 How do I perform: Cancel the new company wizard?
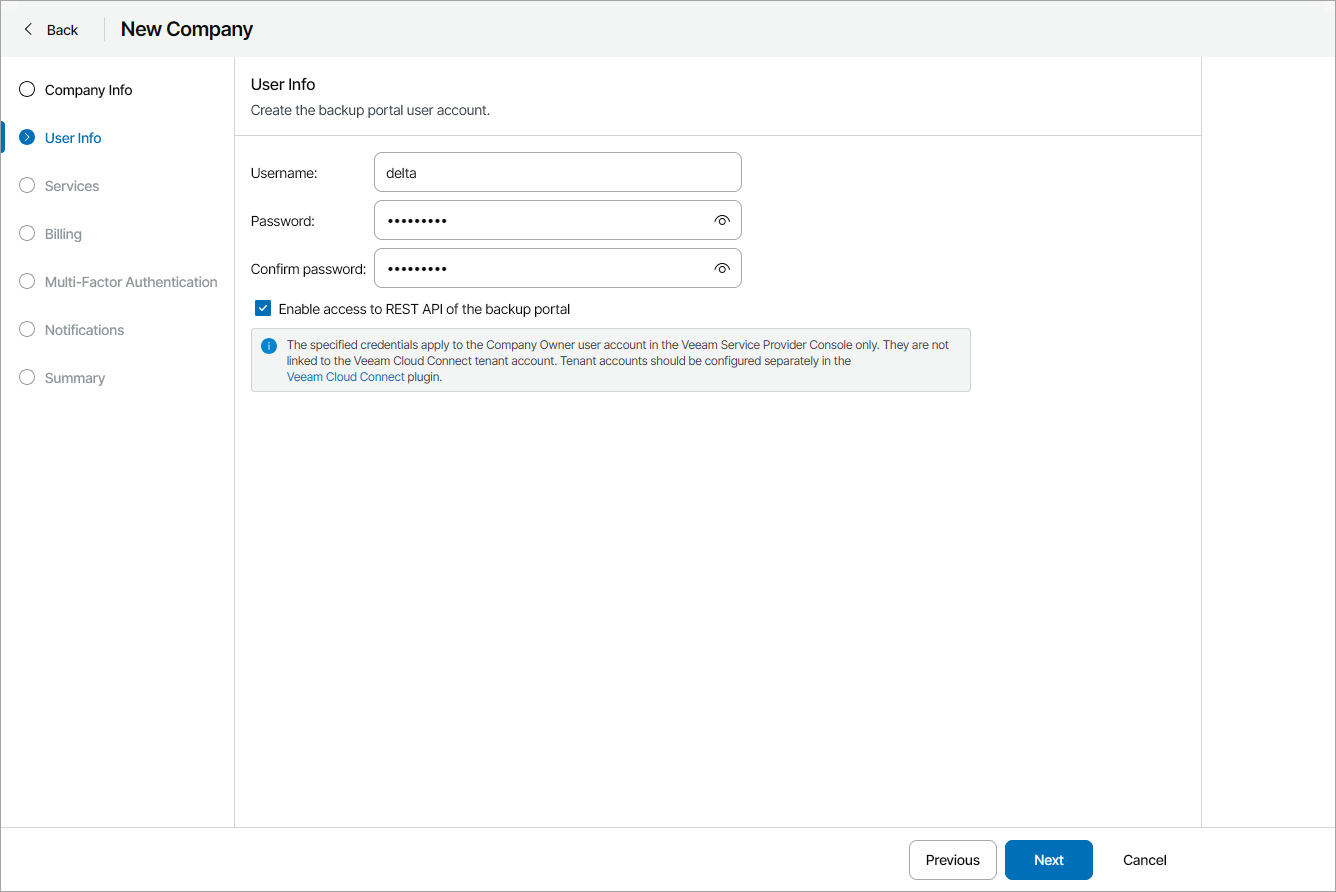(1144, 860)
